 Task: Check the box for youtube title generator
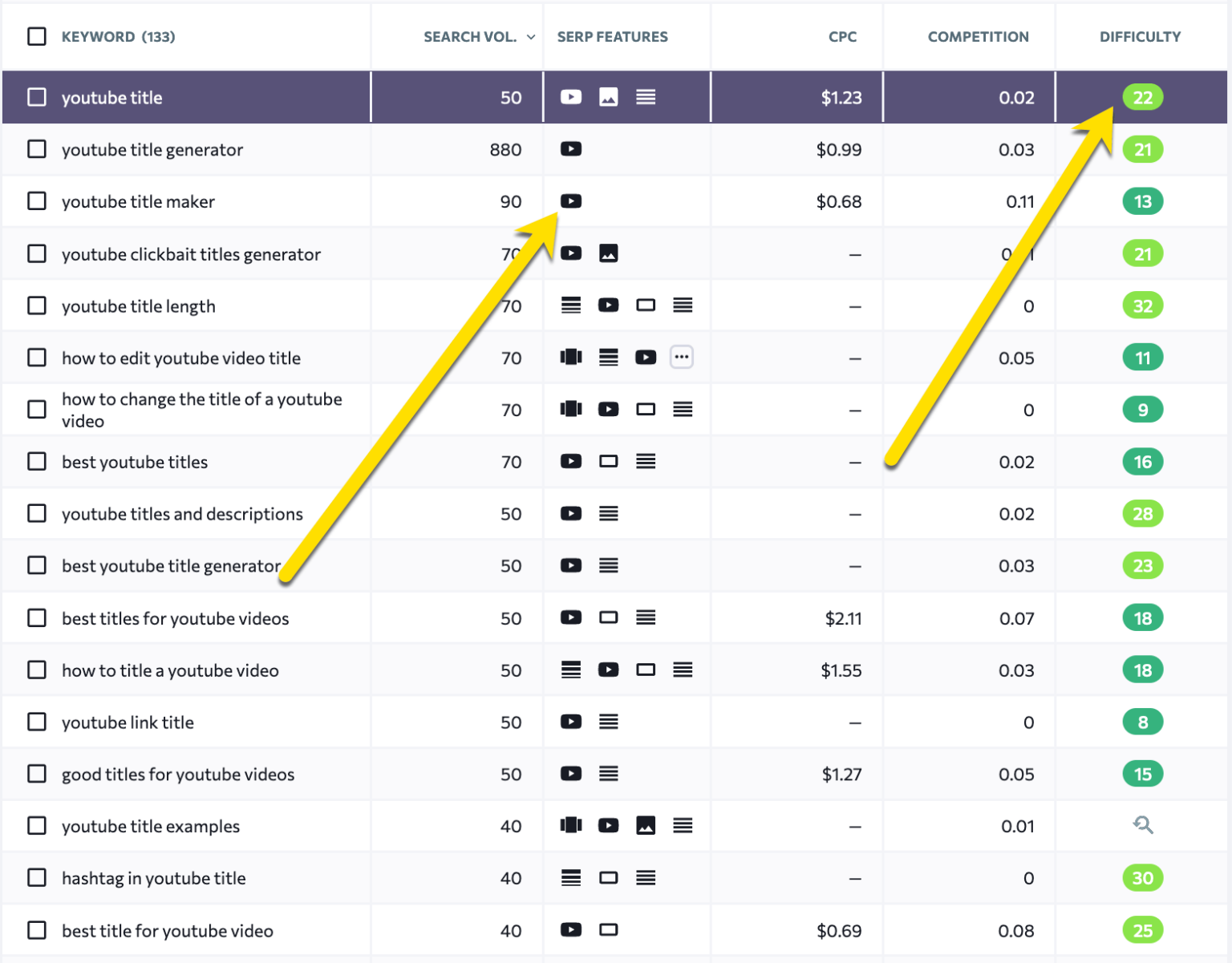[37, 149]
